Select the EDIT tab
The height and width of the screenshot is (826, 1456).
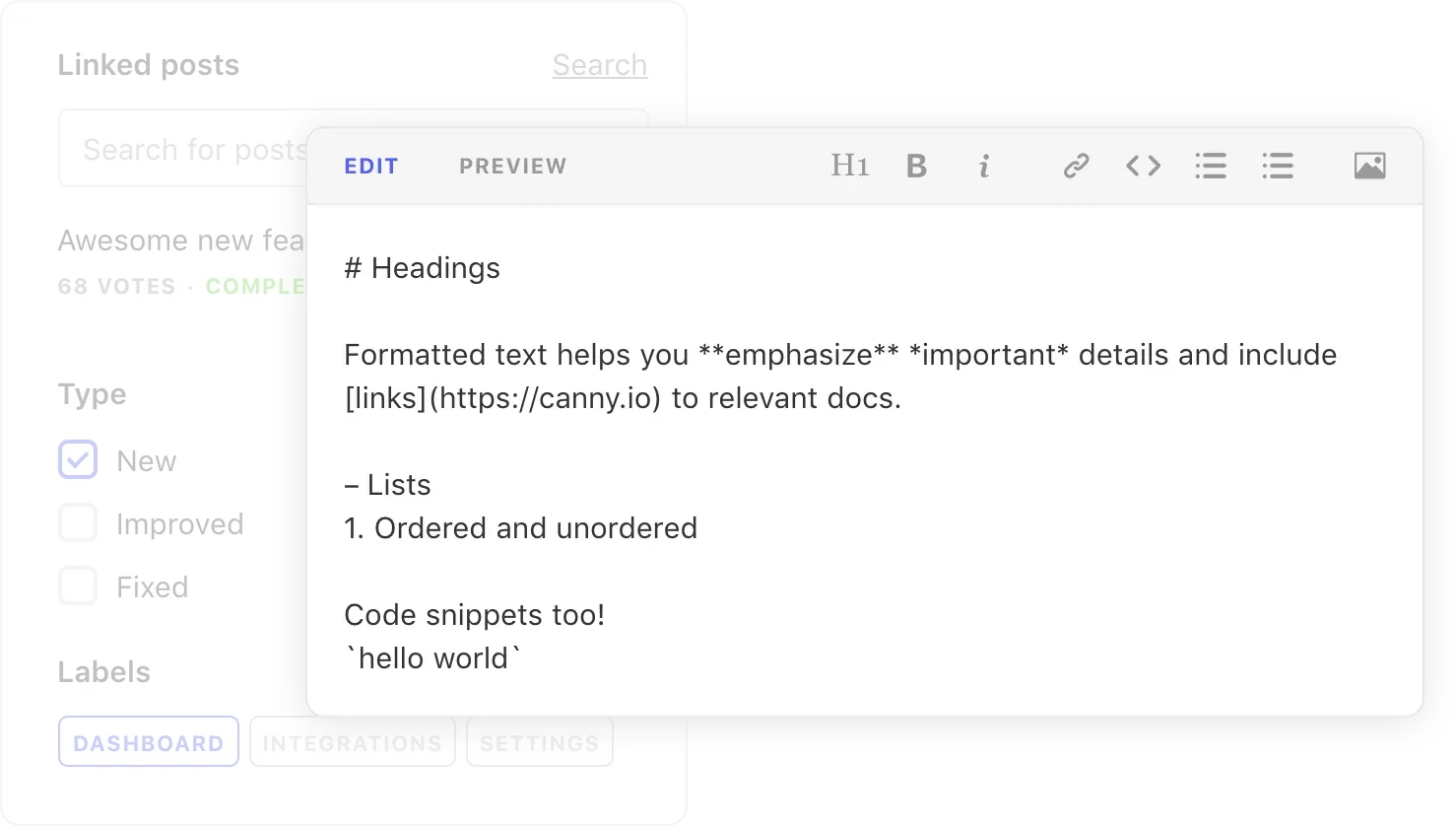[x=371, y=166]
